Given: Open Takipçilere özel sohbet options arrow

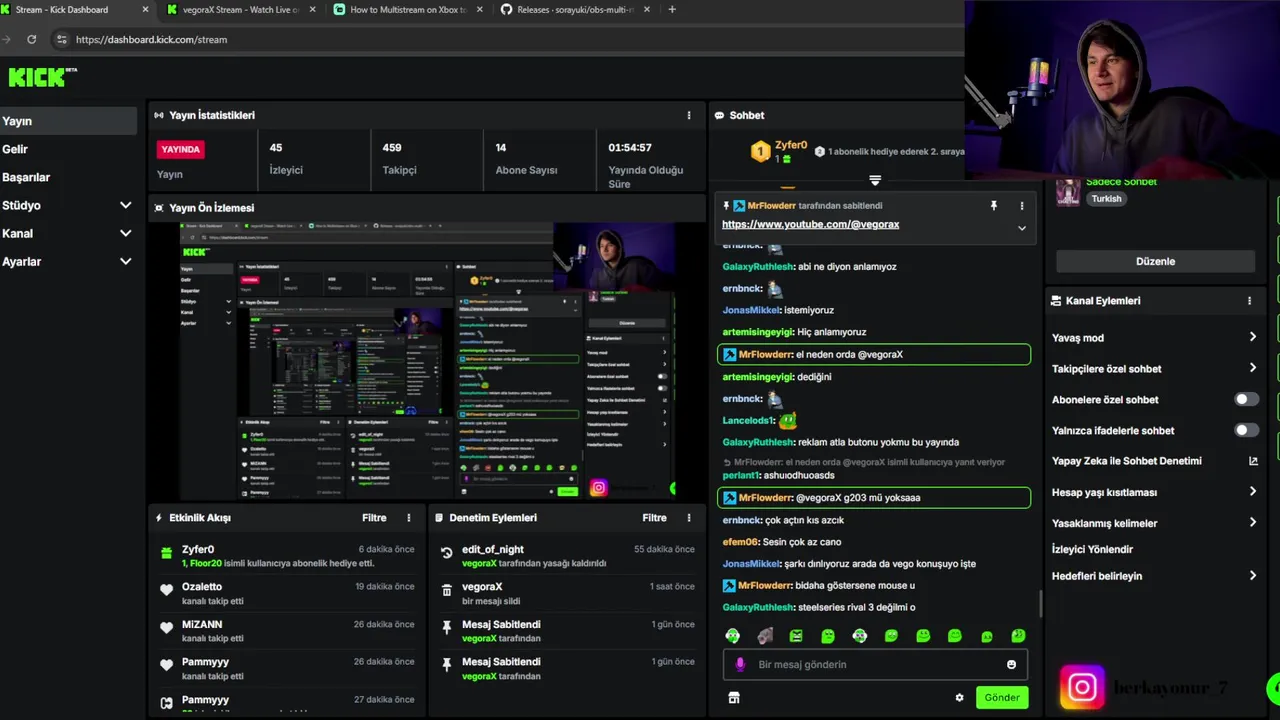Looking at the screenshot, I should coord(1252,368).
